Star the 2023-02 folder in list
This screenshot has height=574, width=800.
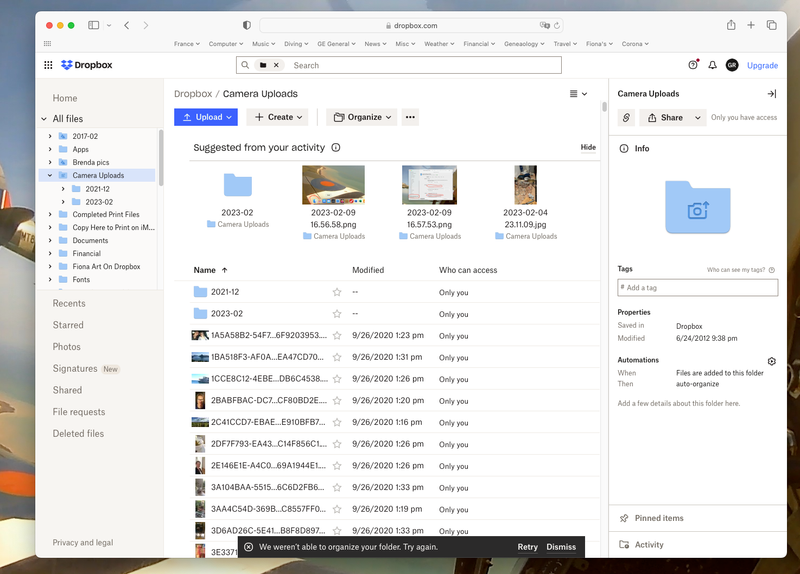tap(337, 314)
